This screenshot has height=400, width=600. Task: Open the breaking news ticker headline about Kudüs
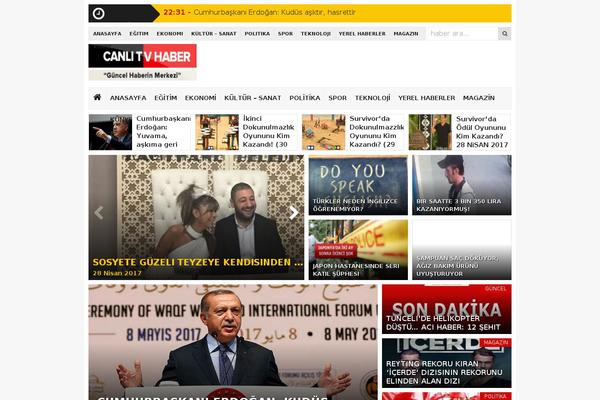[x=274, y=12]
